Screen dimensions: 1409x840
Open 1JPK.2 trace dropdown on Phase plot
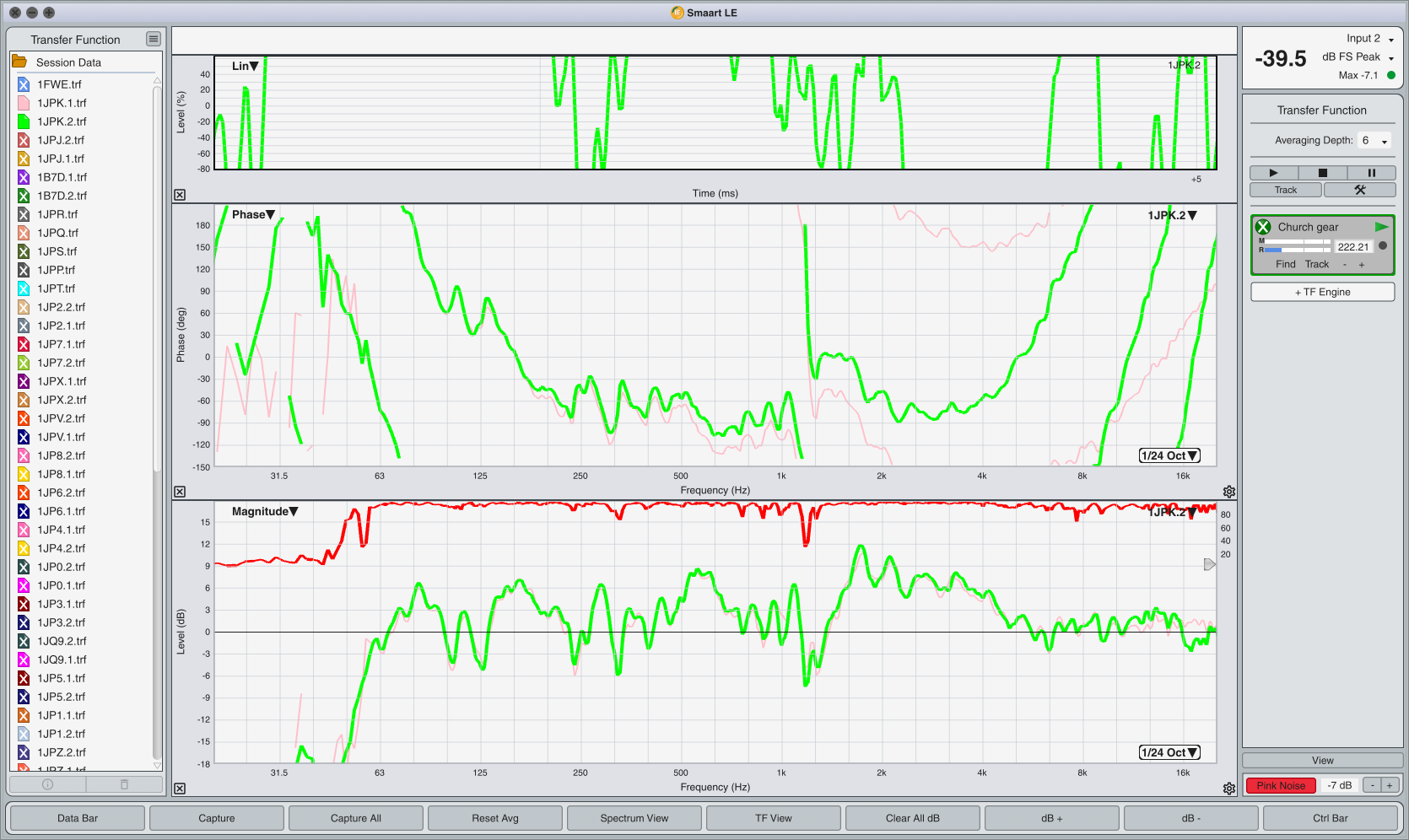tap(1172, 215)
